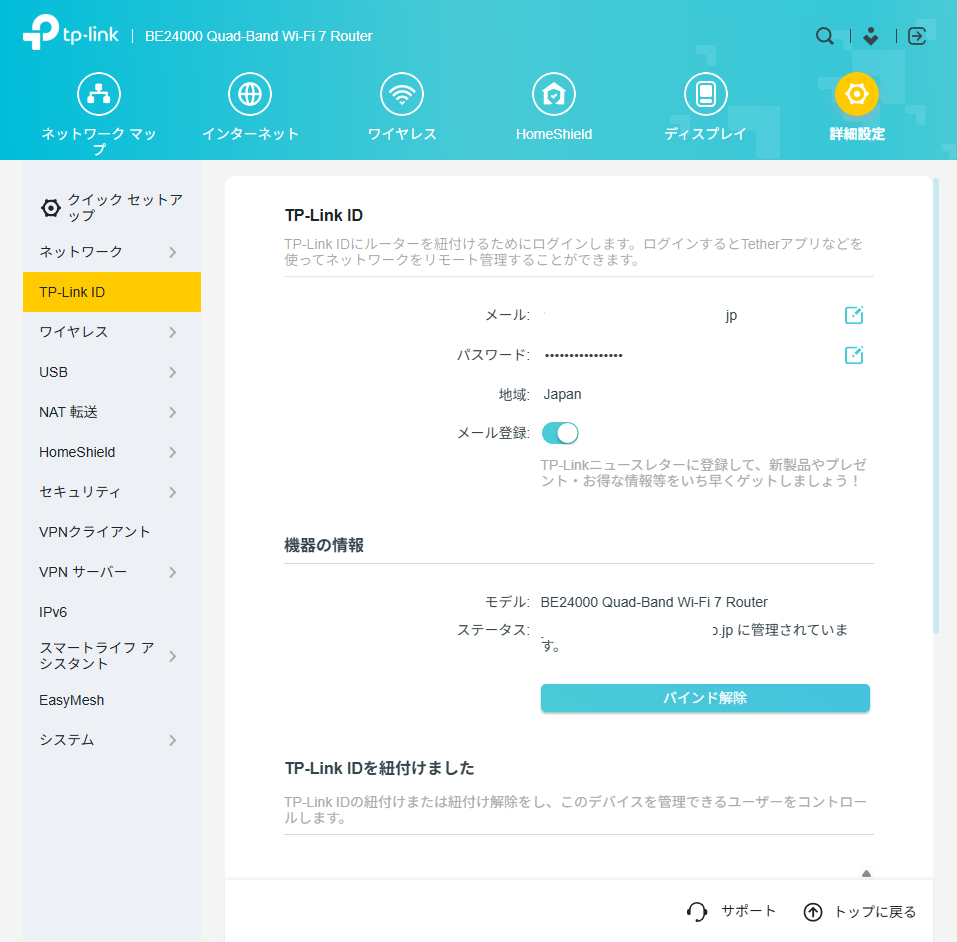Click the モデル value in 機器の情報
The height and width of the screenshot is (942, 957).
click(x=654, y=603)
